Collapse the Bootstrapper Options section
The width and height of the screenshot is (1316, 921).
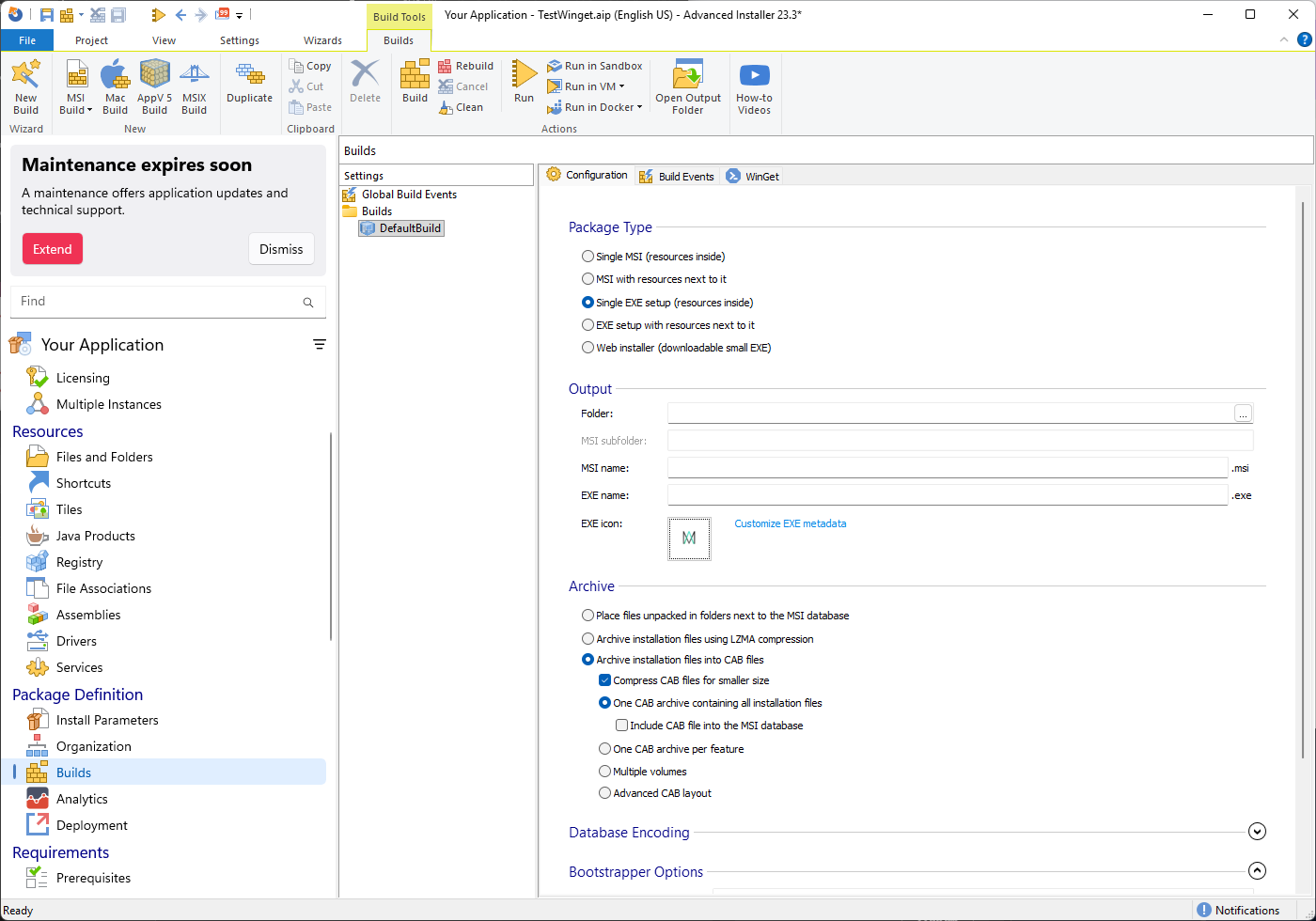coord(1257,871)
